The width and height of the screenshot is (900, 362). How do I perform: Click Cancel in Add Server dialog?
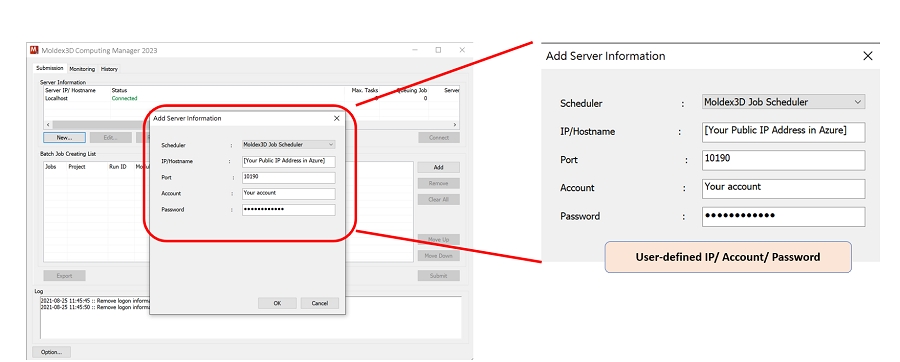coord(320,303)
